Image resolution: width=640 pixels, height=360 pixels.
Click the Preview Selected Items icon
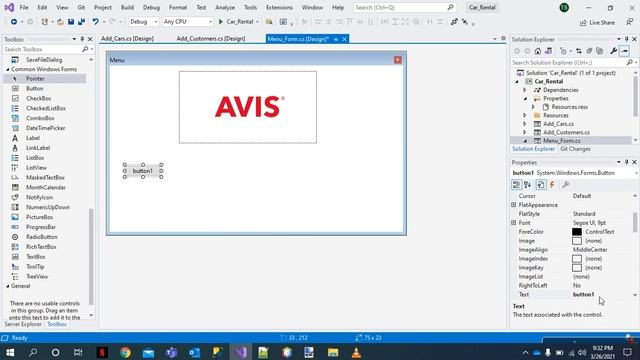(x=624, y=51)
